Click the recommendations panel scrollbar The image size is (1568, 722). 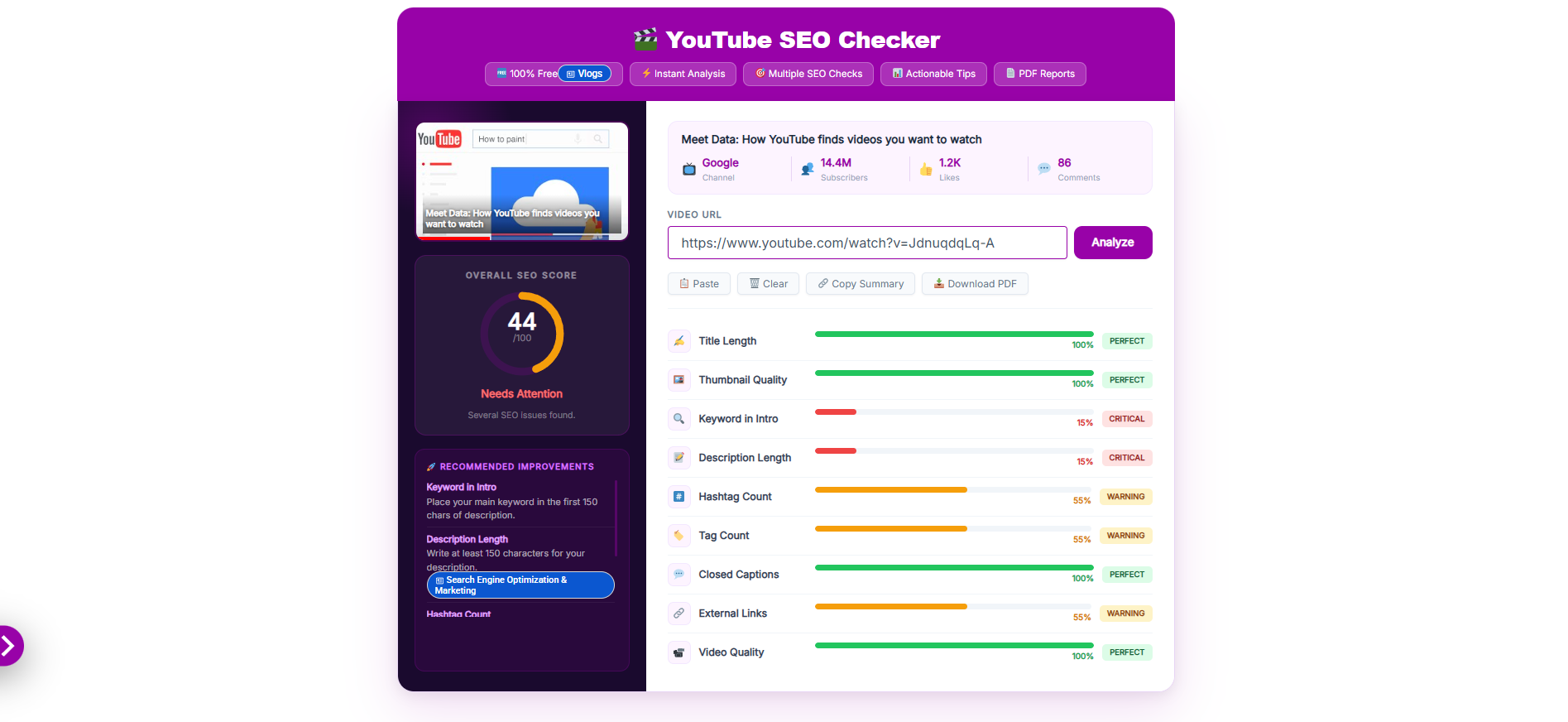pos(616,518)
